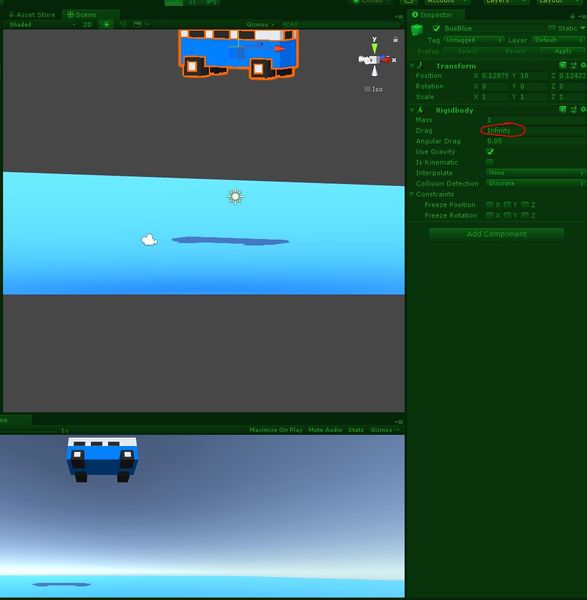Screen dimensions: 587x600
Task: Click the Transform component icon
Action: pyautogui.click(x=420, y=66)
